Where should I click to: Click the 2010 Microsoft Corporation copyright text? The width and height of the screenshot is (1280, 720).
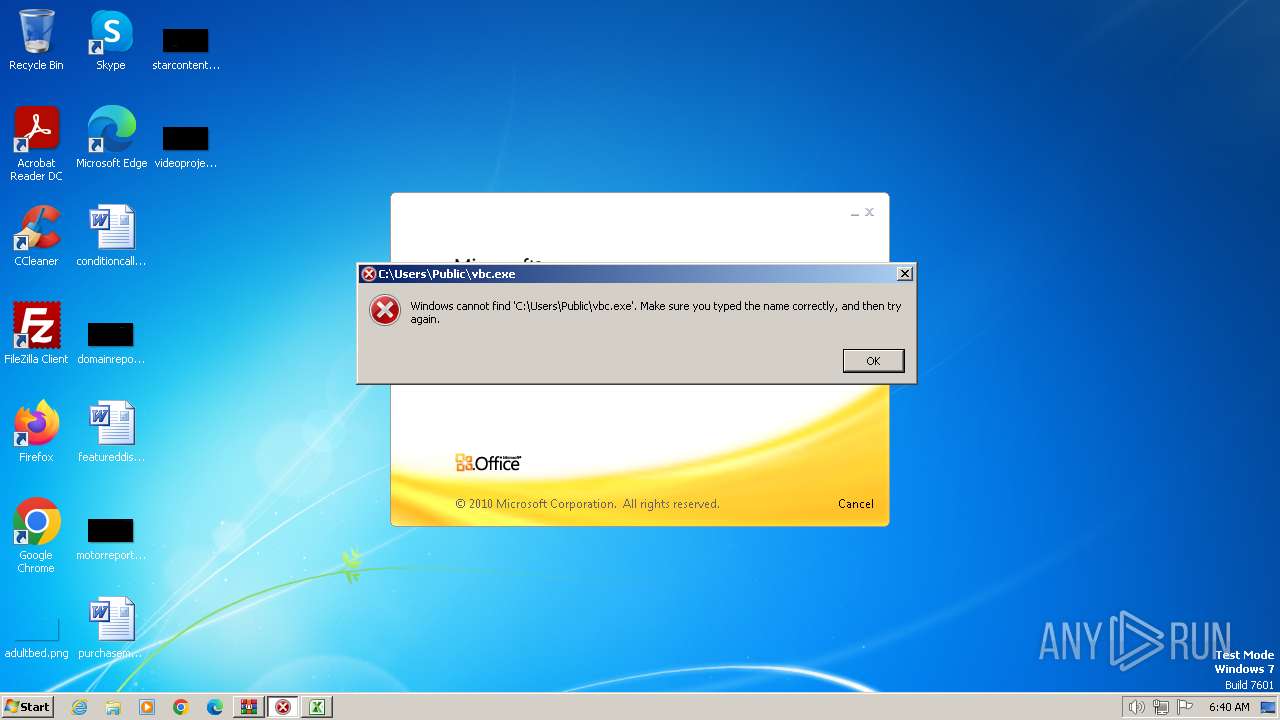tap(588, 504)
